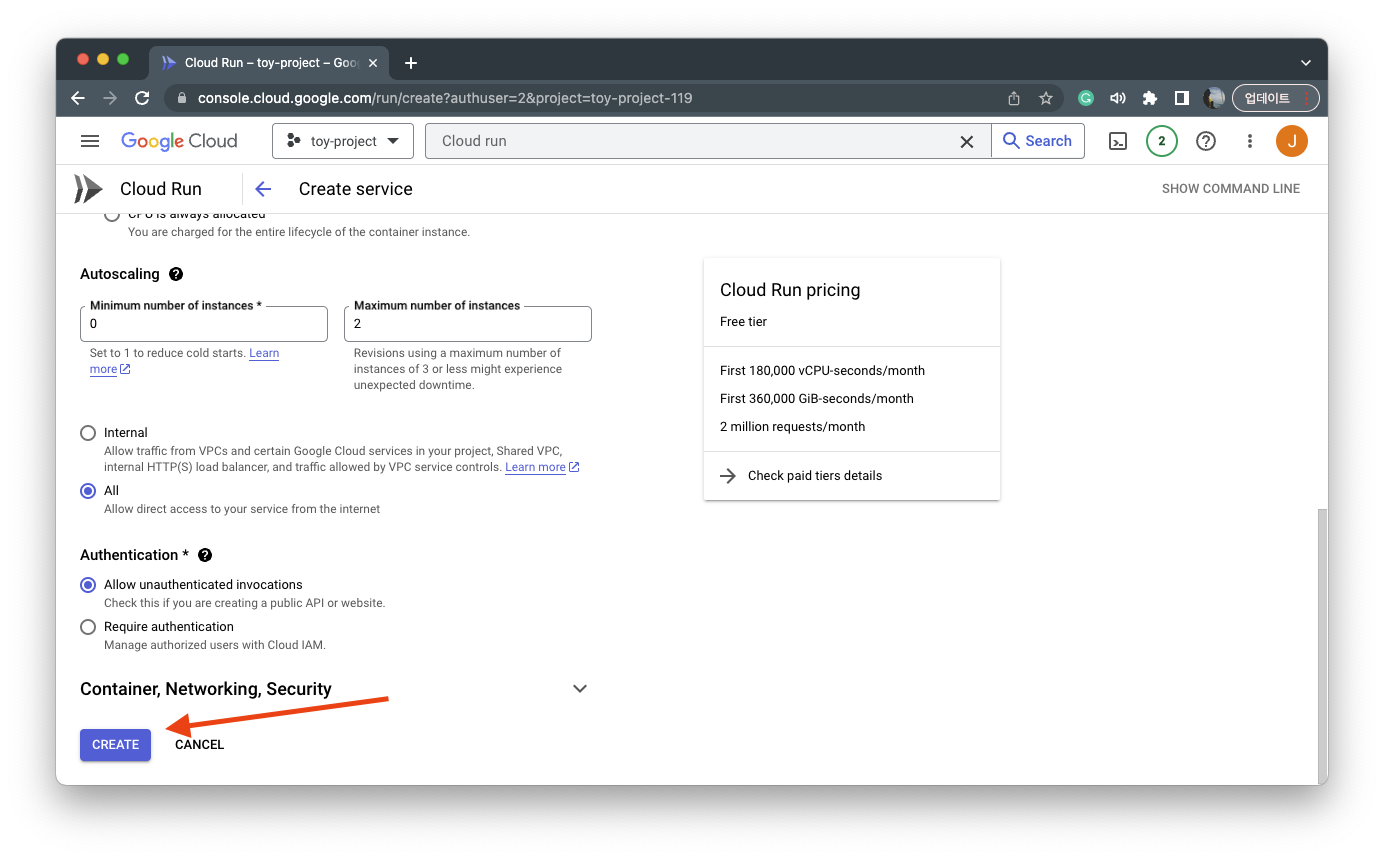This screenshot has height=859, width=1384.
Task: Reload the page with the refresh icon
Action: coord(142,98)
